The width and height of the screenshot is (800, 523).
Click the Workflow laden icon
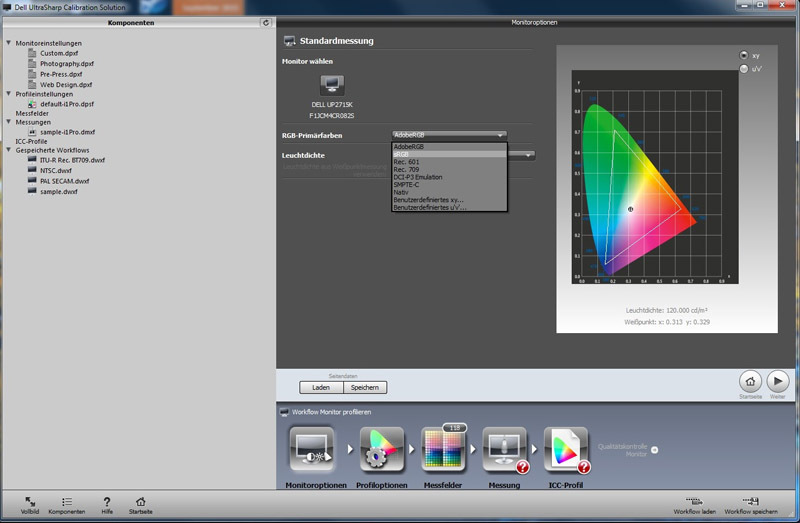click(x=694, y=502)
